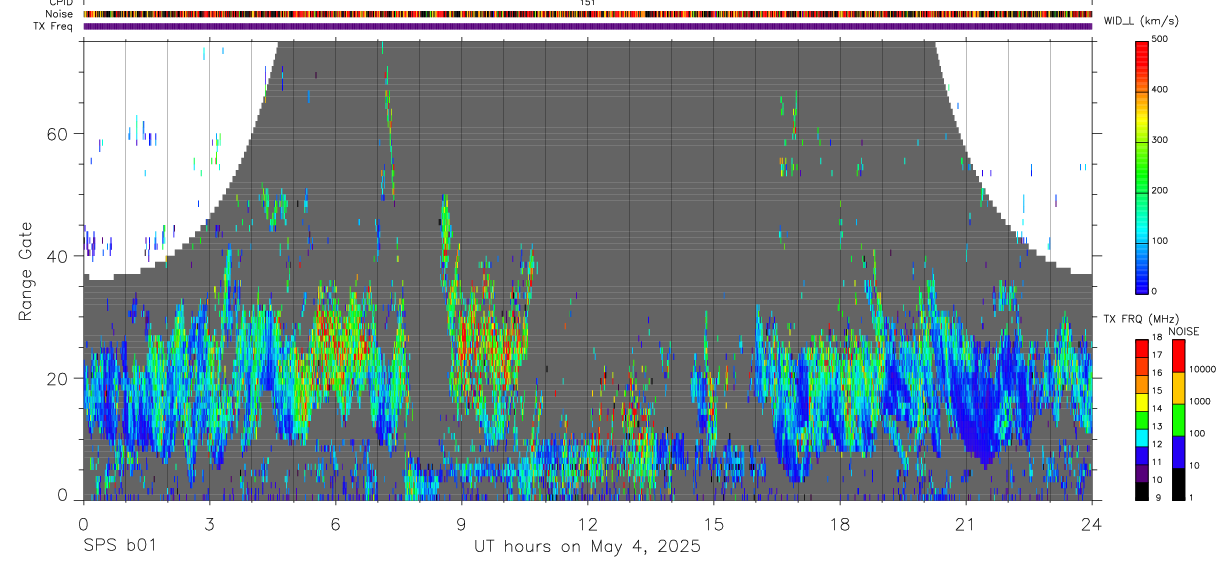Click the 300 tick on width colorbar

click(1160, 140)
